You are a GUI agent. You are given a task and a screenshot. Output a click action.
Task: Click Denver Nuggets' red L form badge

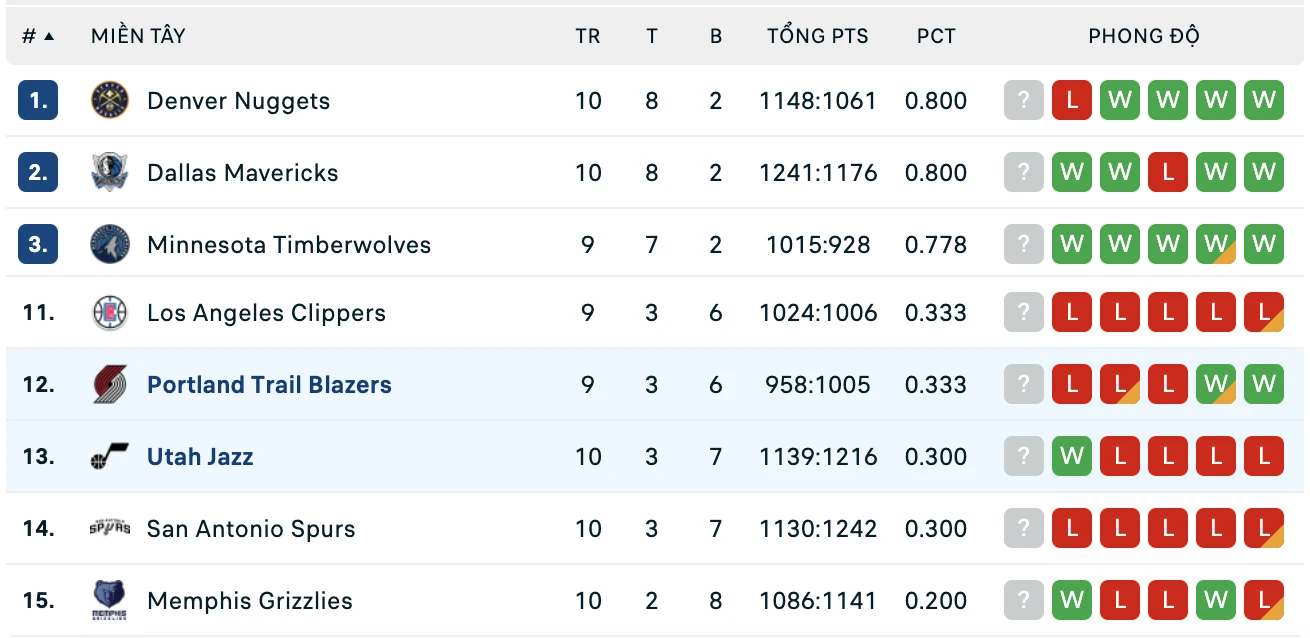[x=1072, y=101]
